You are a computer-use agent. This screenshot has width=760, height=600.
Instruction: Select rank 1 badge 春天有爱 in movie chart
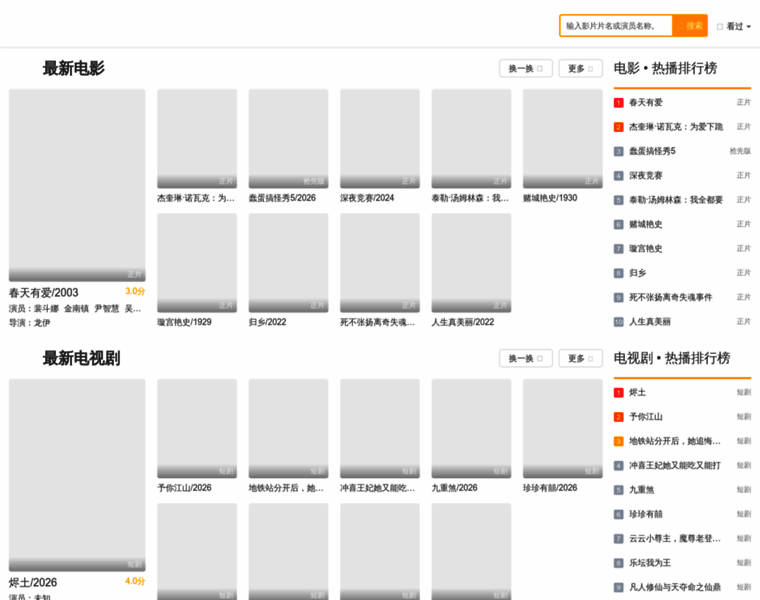tap(618, 102)
